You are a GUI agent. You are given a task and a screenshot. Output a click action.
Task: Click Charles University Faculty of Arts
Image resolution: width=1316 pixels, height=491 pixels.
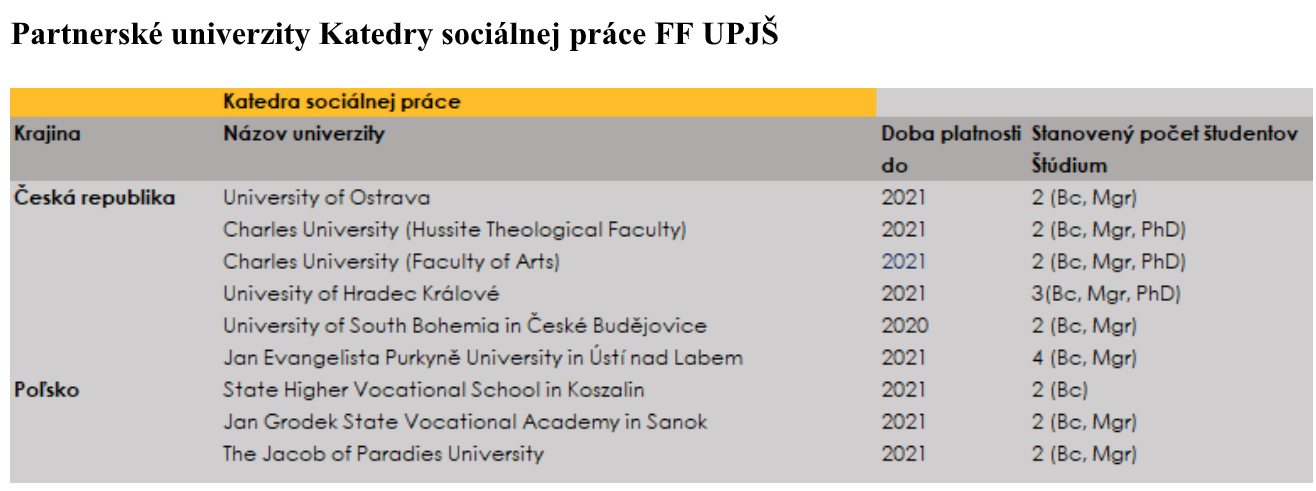click(391, 262)
